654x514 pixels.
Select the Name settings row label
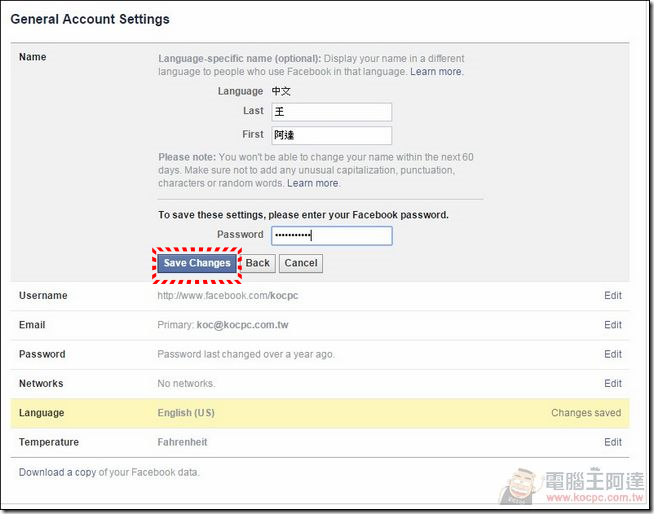click(x=33, y=57)
